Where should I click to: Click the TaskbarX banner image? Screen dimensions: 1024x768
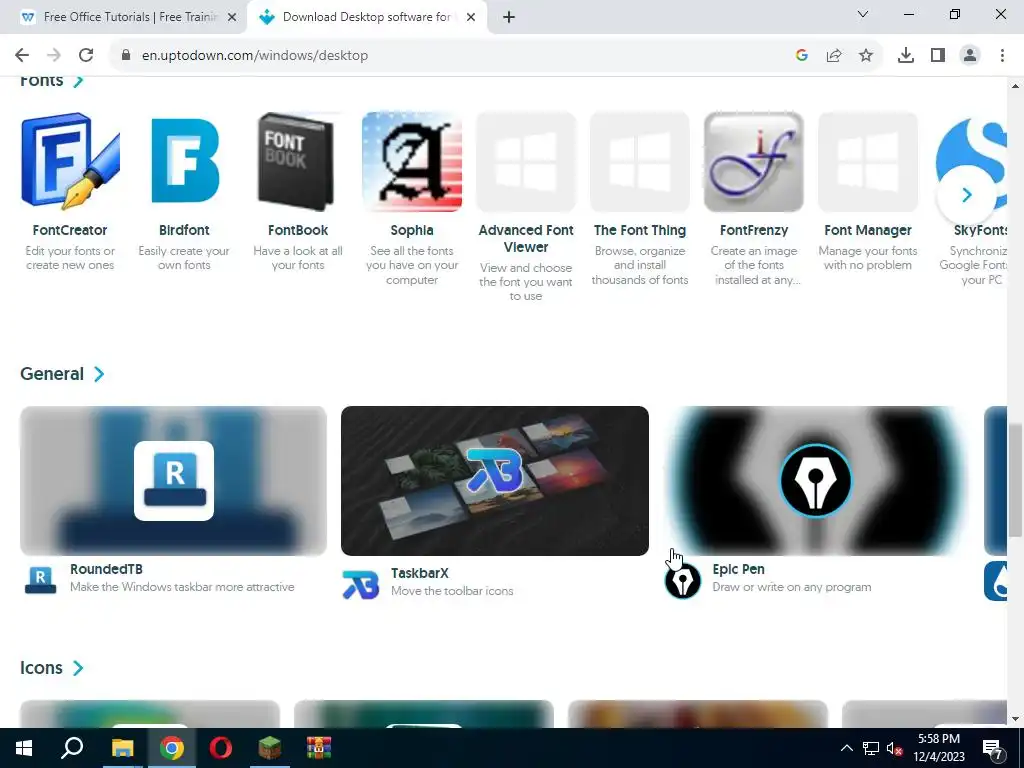point(495,481)
